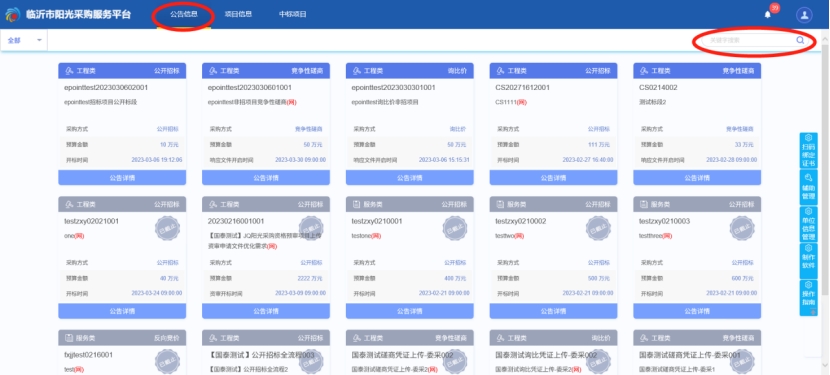The image size is (830, 375).
Task: Open 公告详情 for 20230216001001
Action: pos(266,311)
